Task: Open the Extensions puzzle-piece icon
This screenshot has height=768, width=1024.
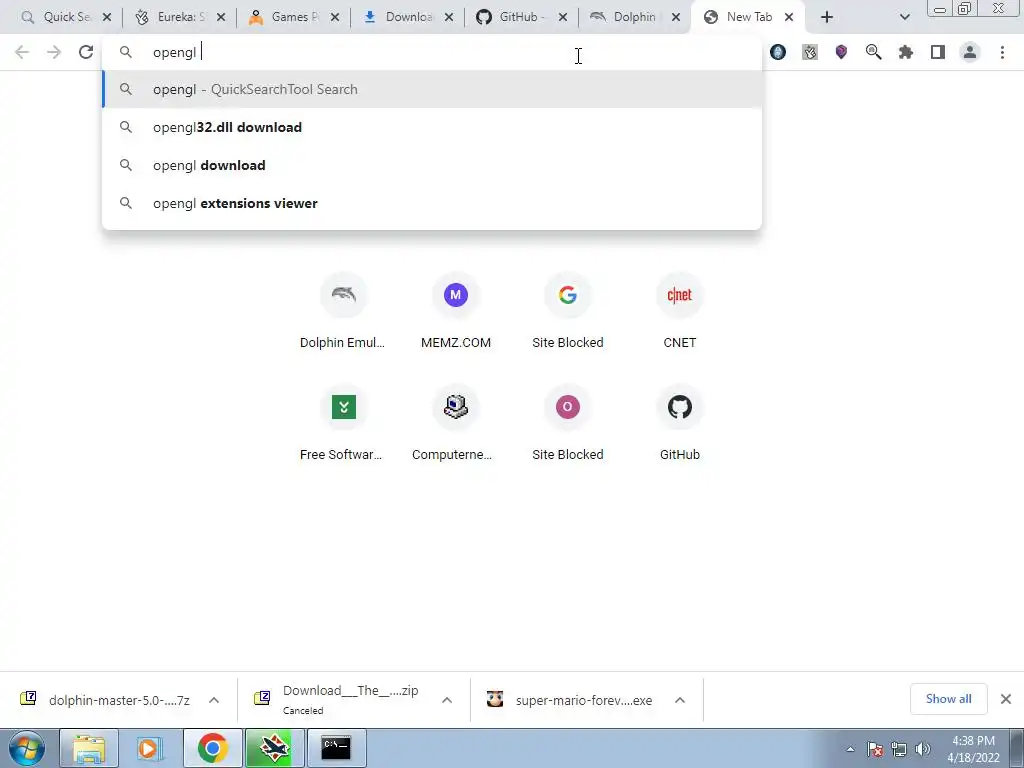Action: tap(906, 52)
